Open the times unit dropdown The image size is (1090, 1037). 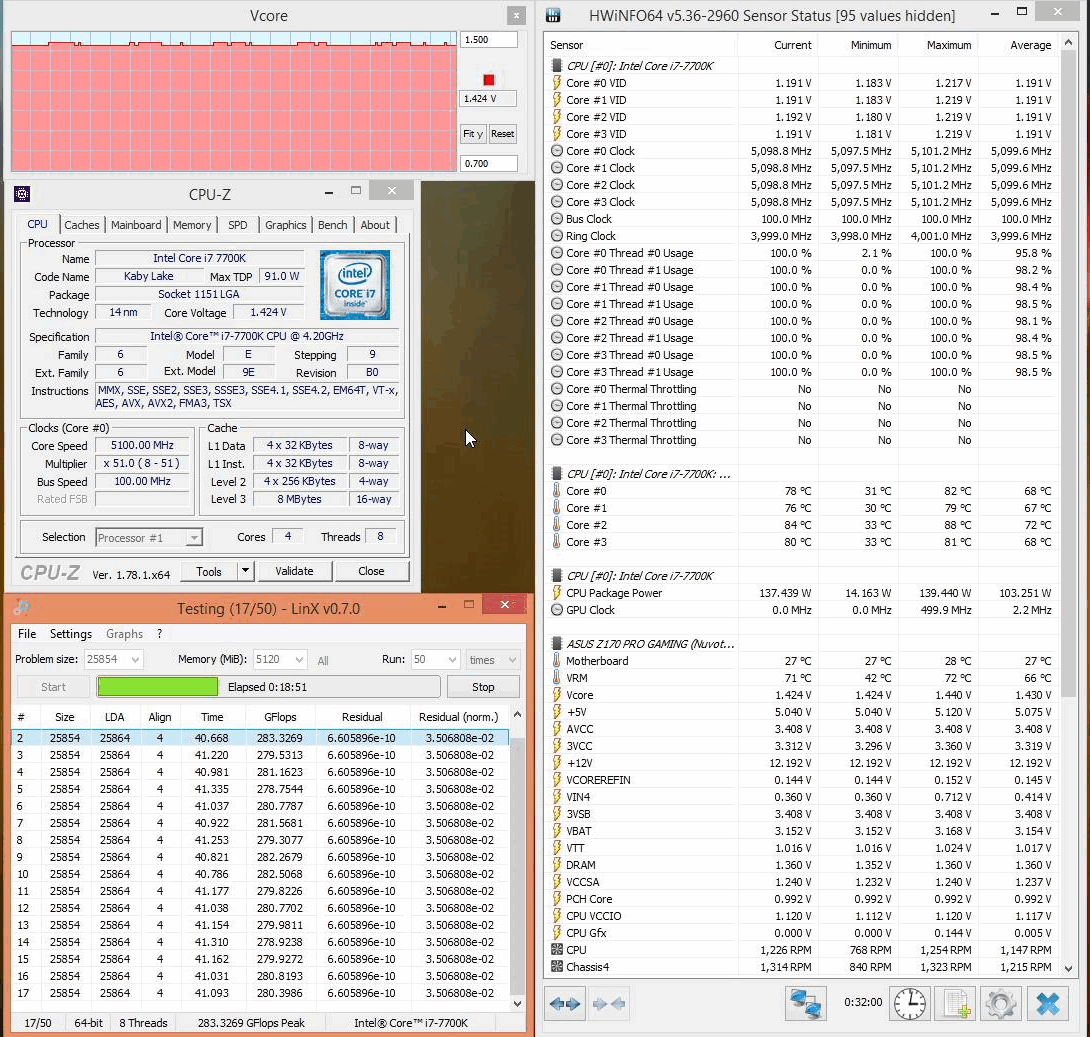pyautogui.click(x=512, y=659)
